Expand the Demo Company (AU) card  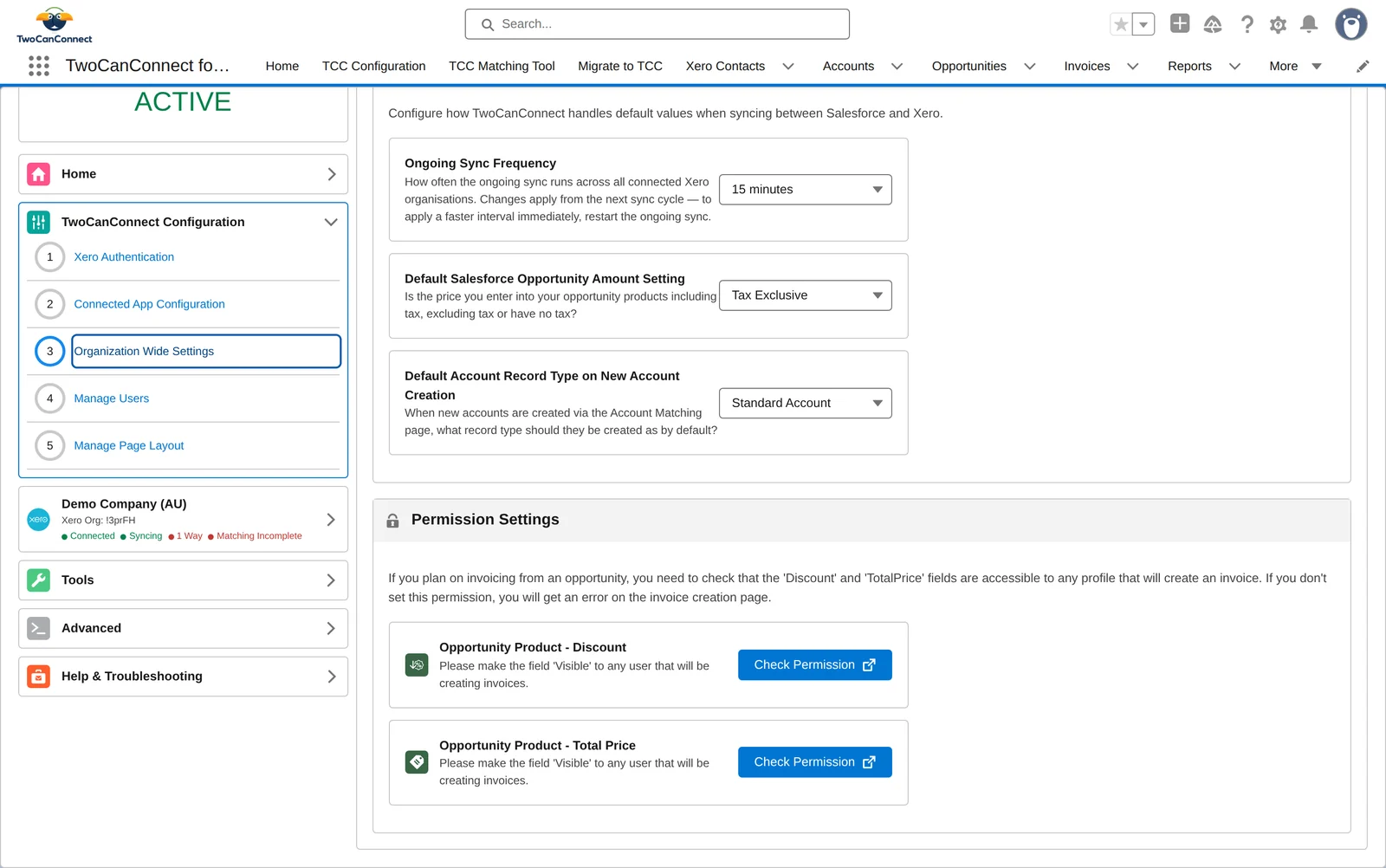coord(331,520)
